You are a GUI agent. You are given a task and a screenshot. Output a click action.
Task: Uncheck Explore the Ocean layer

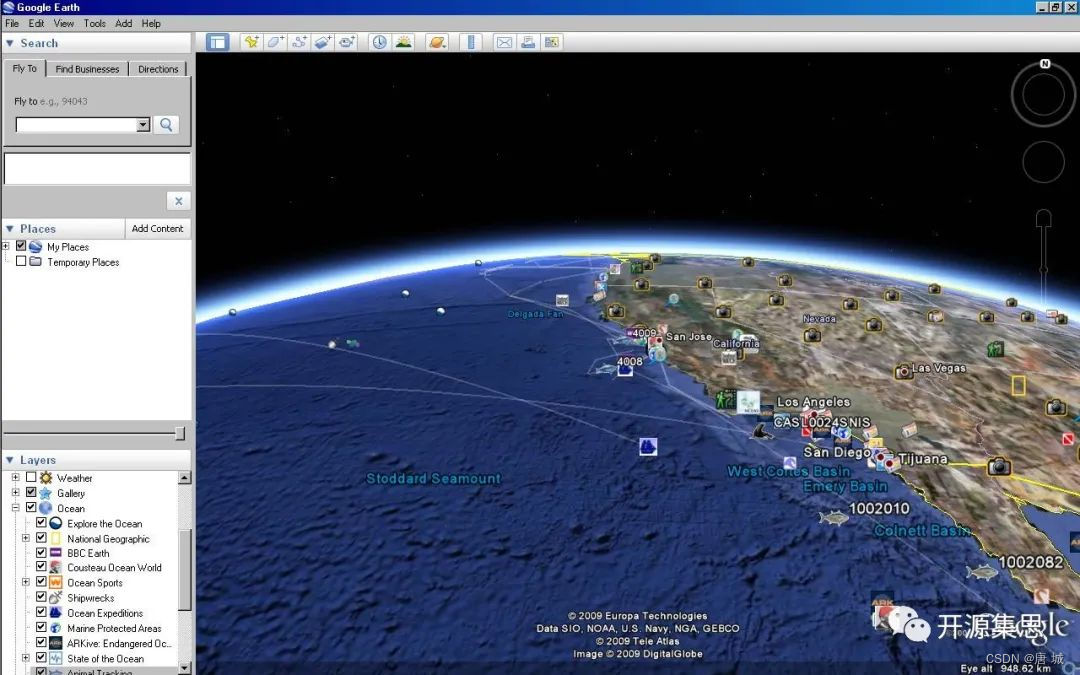(41, 523)
